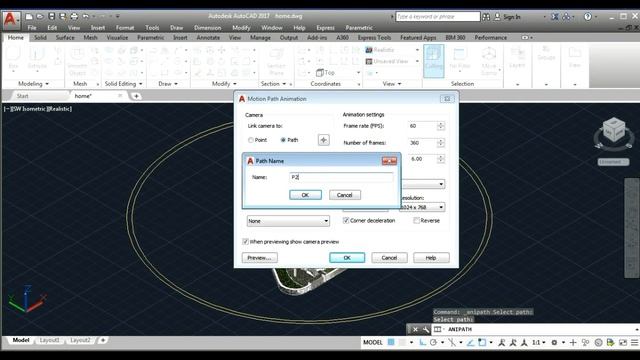This screenshot has height=360, width=640.
Task: Click the status bar customization hamburger icon
Action: click(634, 342)
